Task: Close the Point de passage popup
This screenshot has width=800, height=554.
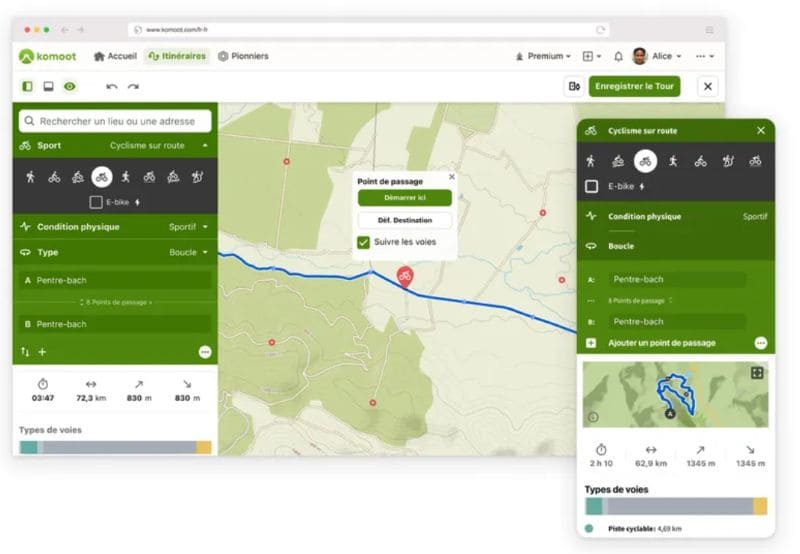Action: (452, 177)
